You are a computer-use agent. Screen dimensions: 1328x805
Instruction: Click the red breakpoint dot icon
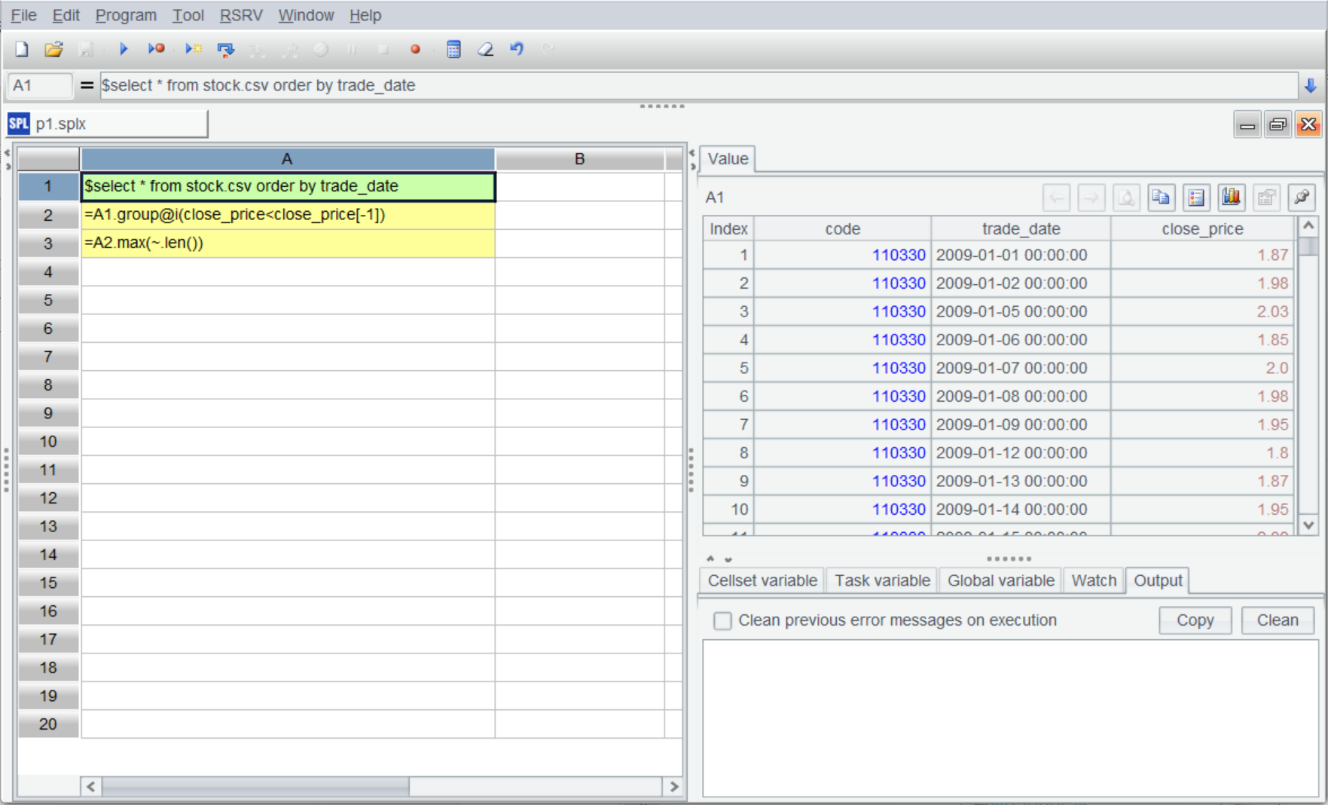(416, 49)
